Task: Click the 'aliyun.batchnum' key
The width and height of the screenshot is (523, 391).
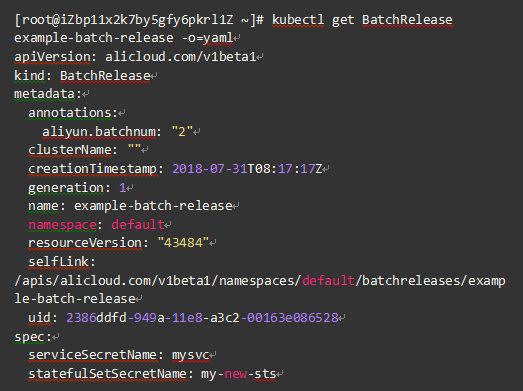Action: click(x=99, y=131)
